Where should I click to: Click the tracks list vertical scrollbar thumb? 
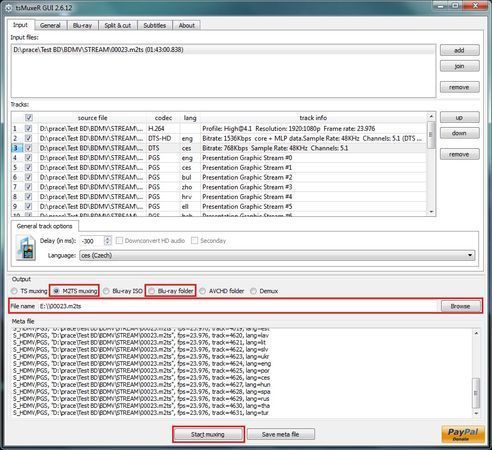[431, 135]
